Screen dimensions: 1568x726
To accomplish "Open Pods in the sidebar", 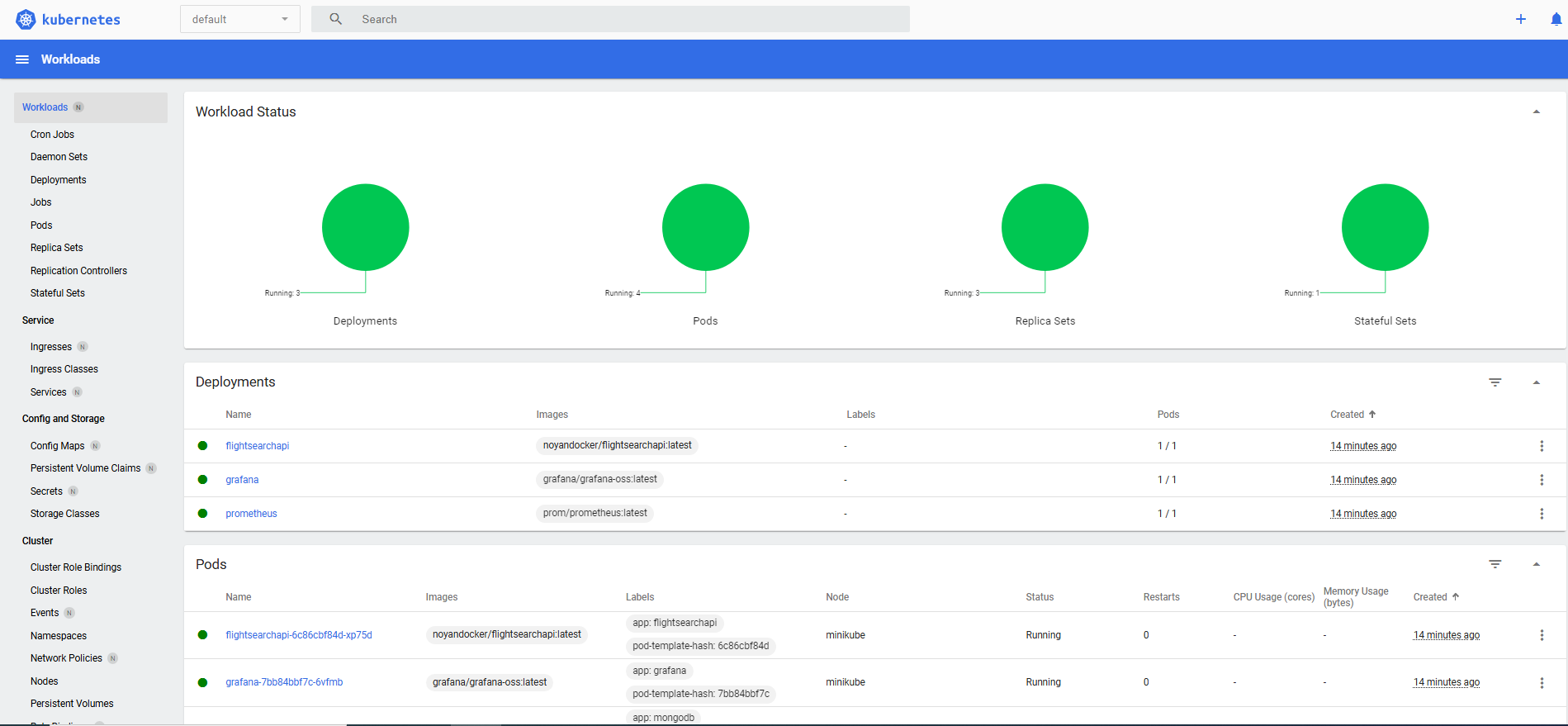I will 41,225.
